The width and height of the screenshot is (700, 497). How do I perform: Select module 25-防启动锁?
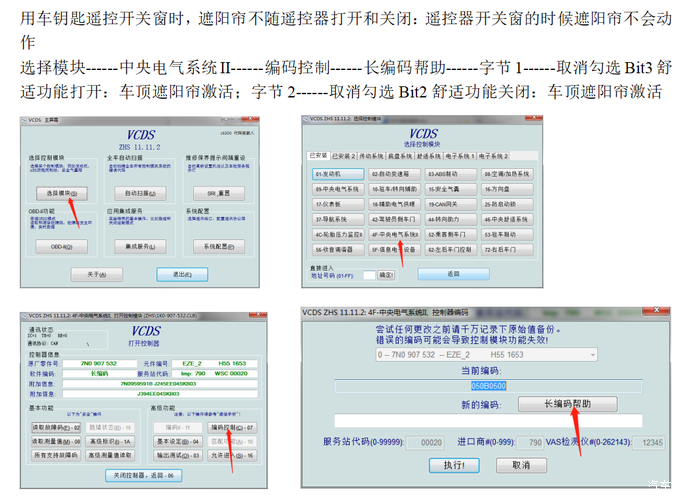click(x=507, y=205)
